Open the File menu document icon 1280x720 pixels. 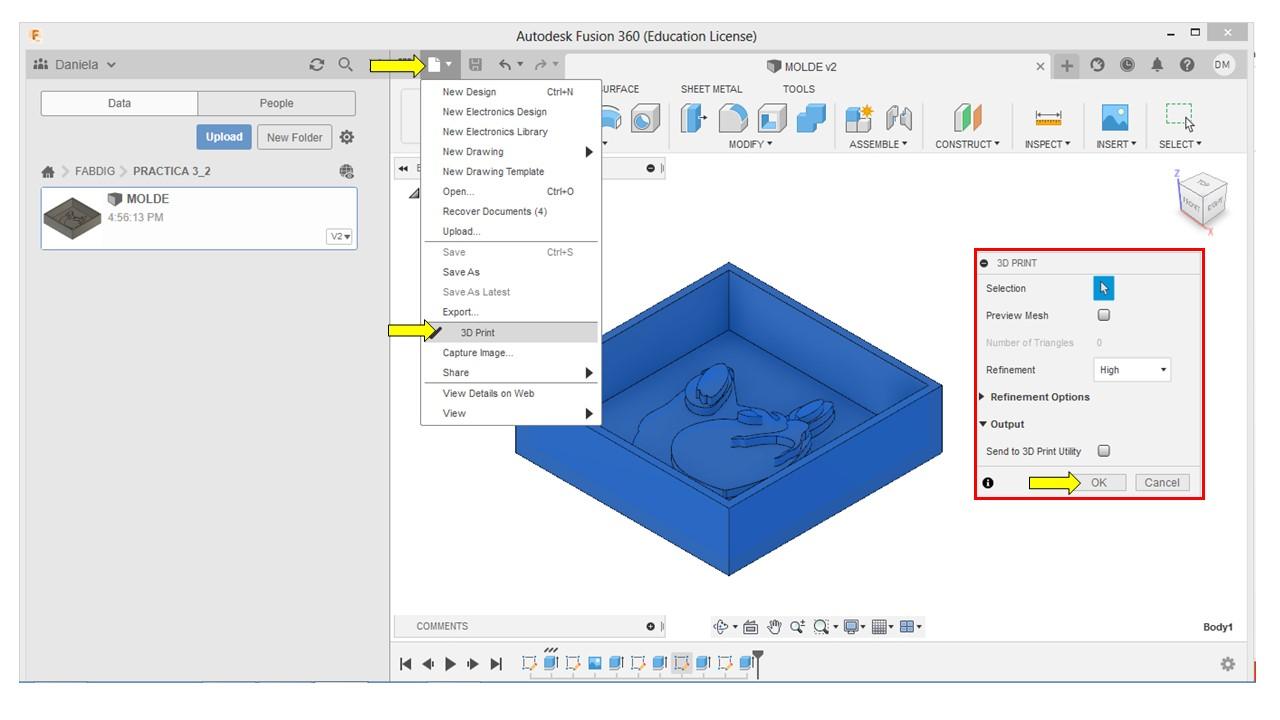[440, 66]
